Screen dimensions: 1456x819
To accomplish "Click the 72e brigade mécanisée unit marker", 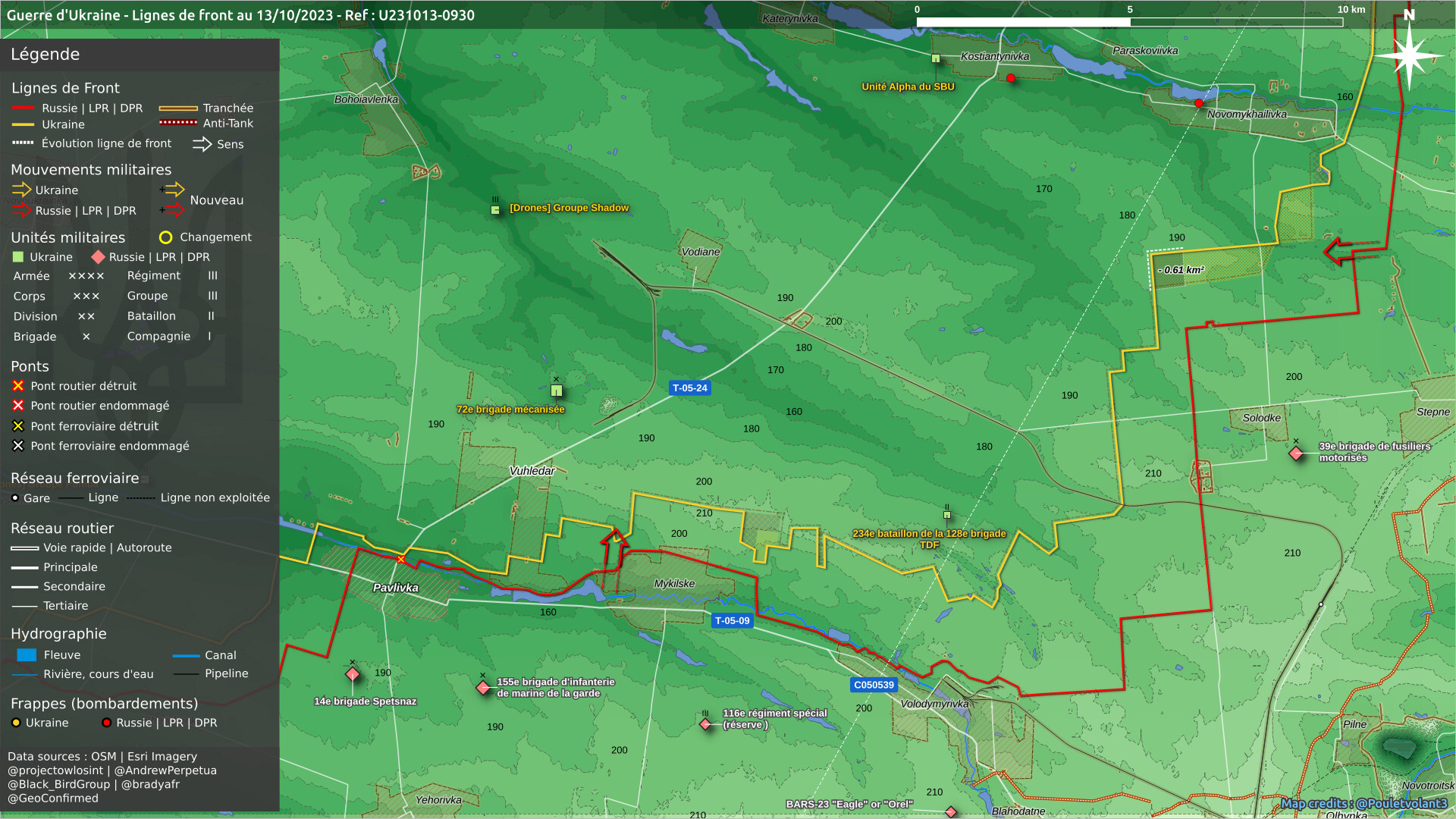I will tap(557, 391).
